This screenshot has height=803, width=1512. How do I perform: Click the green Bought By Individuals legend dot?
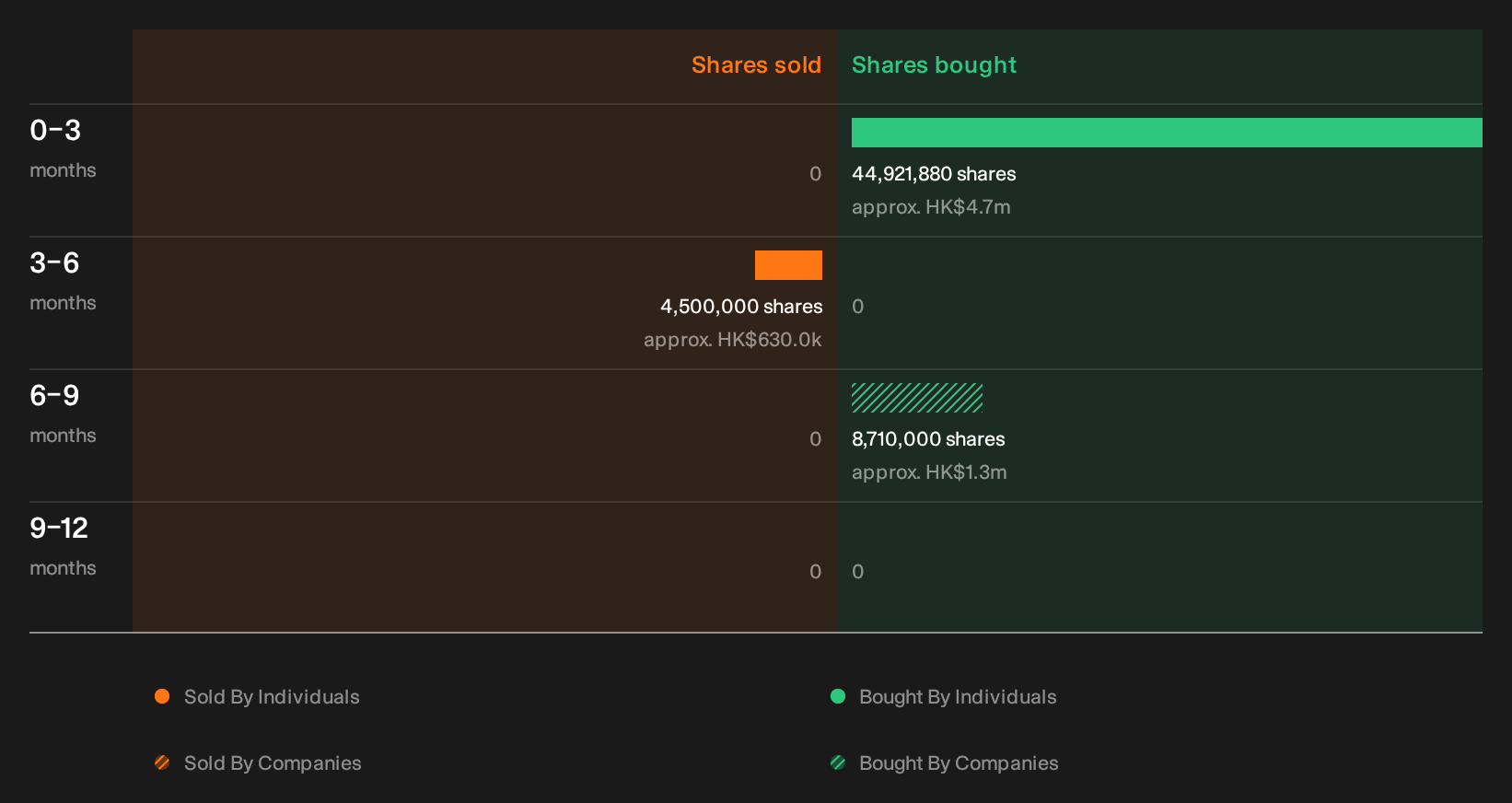click(x=838, y=696)
